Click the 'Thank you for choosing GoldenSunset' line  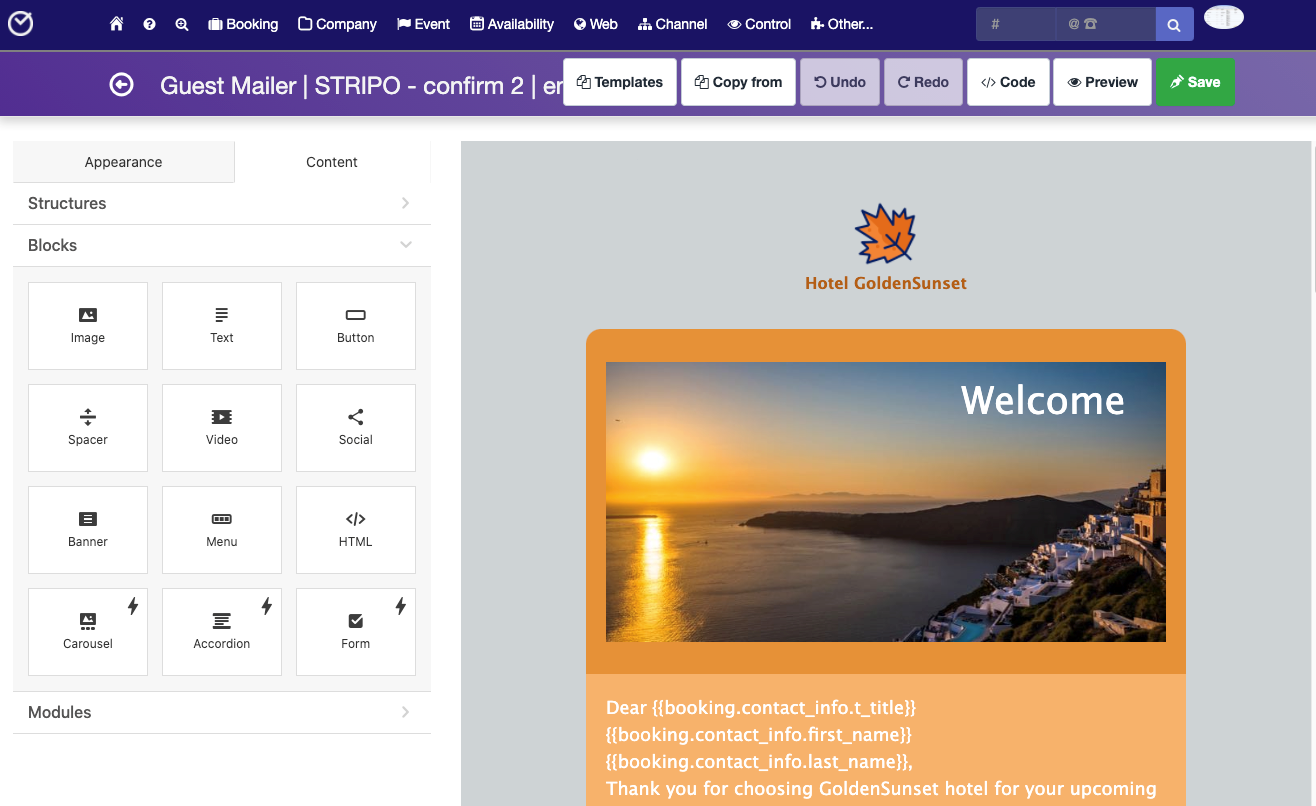(x=881, y=789)
